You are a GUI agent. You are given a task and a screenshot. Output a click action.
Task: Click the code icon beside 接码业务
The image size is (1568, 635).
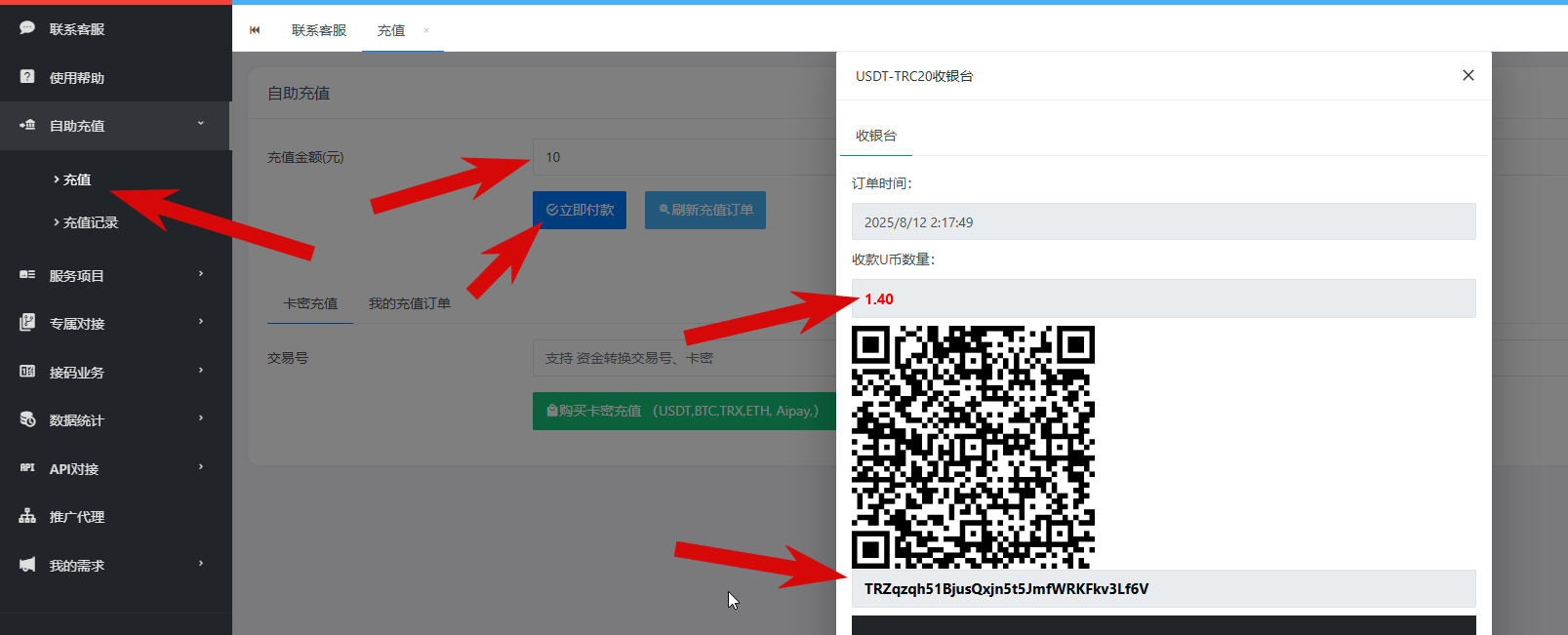[27, 372]
